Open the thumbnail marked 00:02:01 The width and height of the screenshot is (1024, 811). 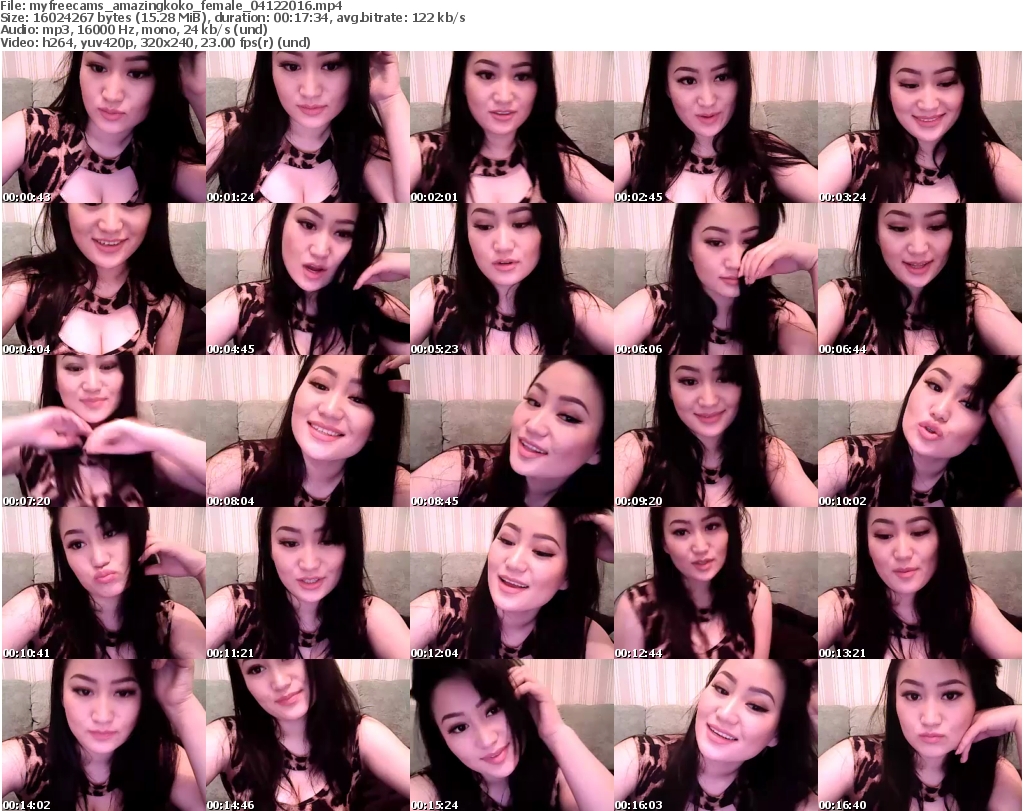(x=511, y=127)
